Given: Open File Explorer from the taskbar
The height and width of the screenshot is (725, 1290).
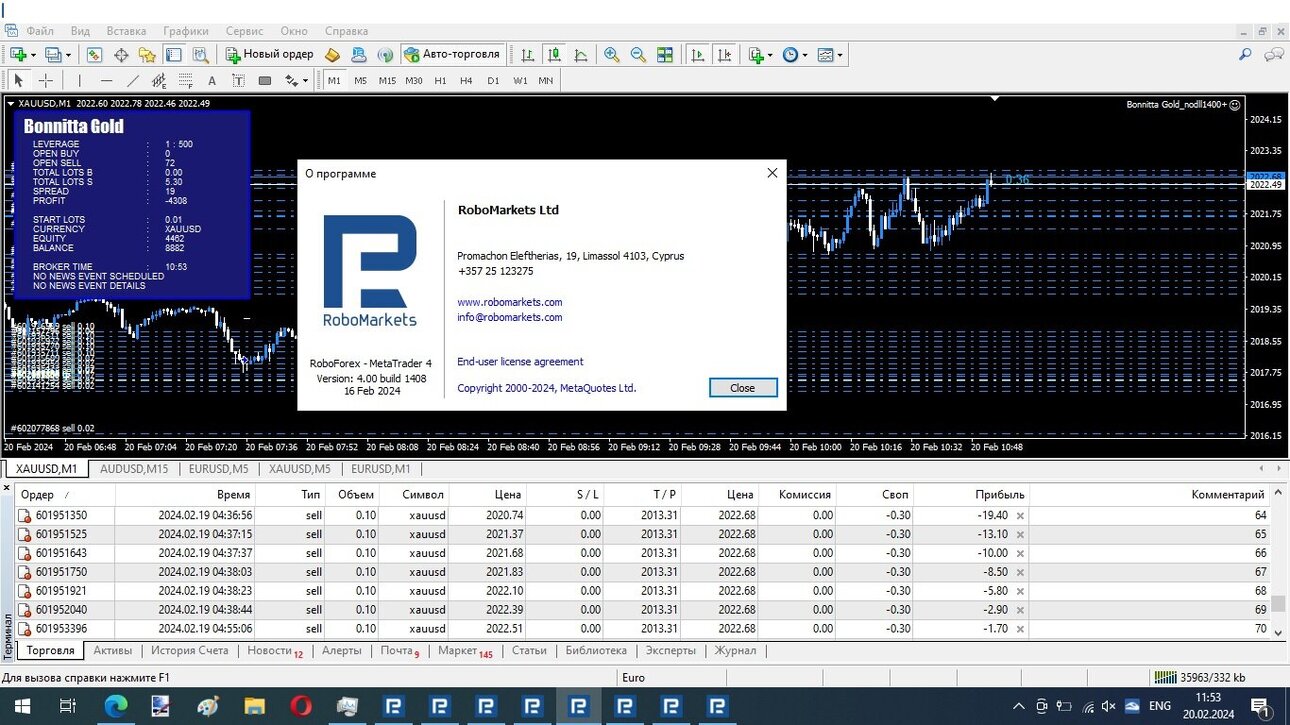Looking at the screenshot, I should [x=254, y=706].
